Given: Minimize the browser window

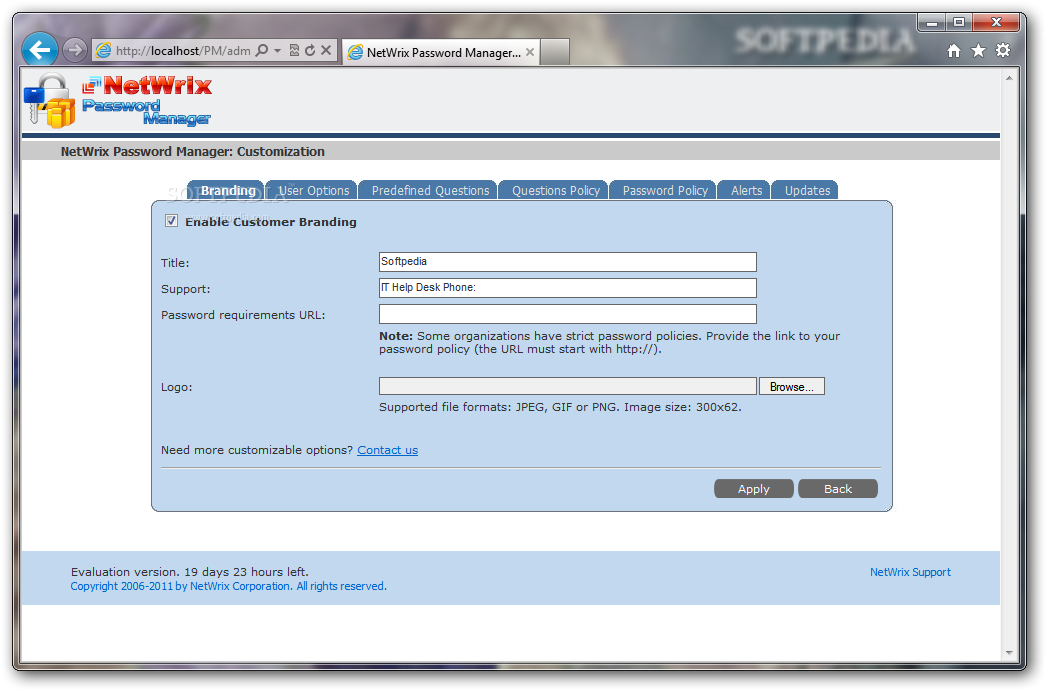Looking at the screenshot, I should [932, 23].
